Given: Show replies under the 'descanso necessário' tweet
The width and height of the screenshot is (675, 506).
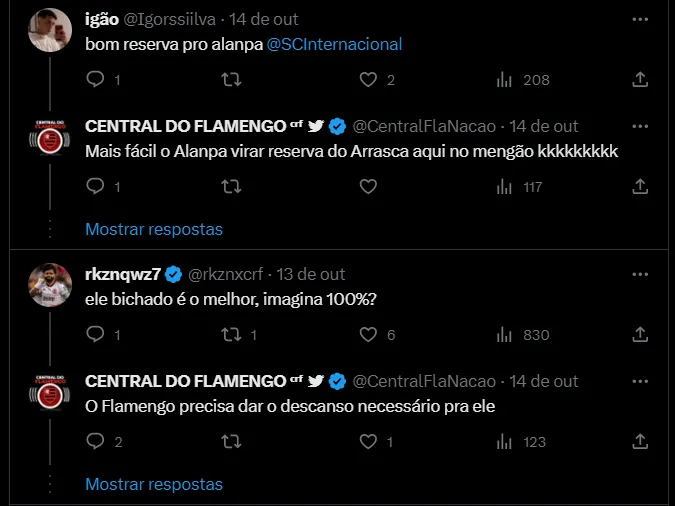Looking at the screenshot, I should [153, 484].
